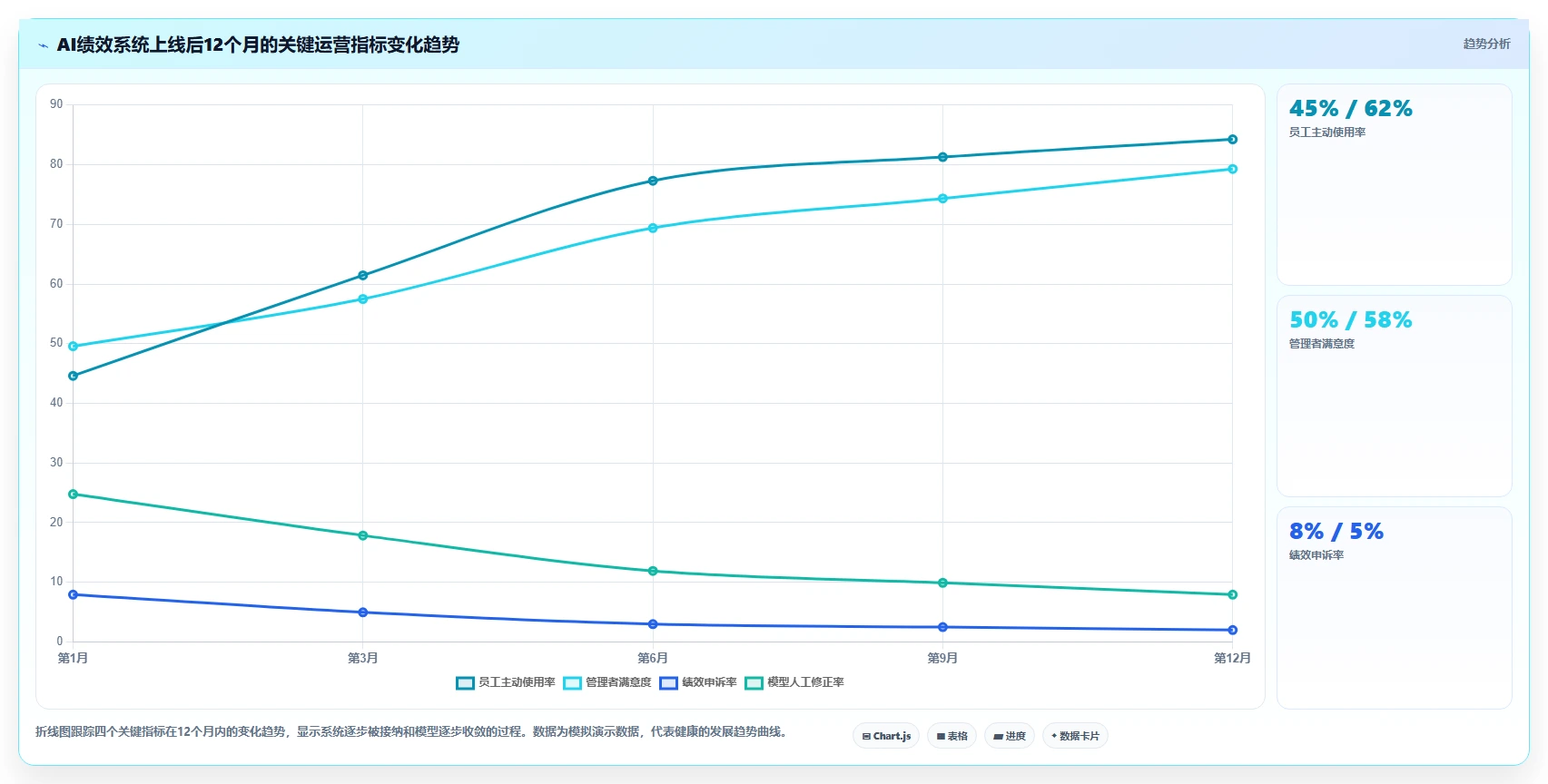
Task: Click 员工主动使用率 data point at 第3月
Action: (x=363, y=275)
